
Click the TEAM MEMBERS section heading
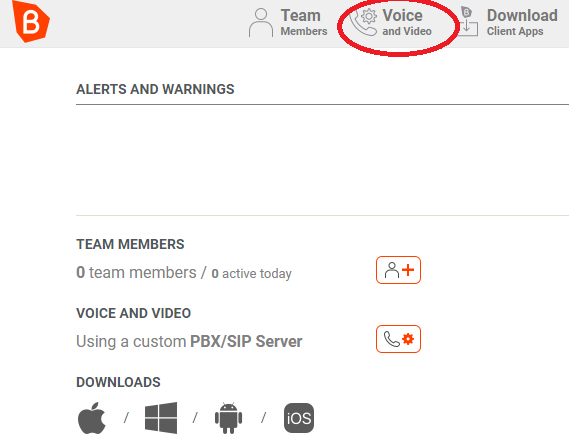(130, 244)
